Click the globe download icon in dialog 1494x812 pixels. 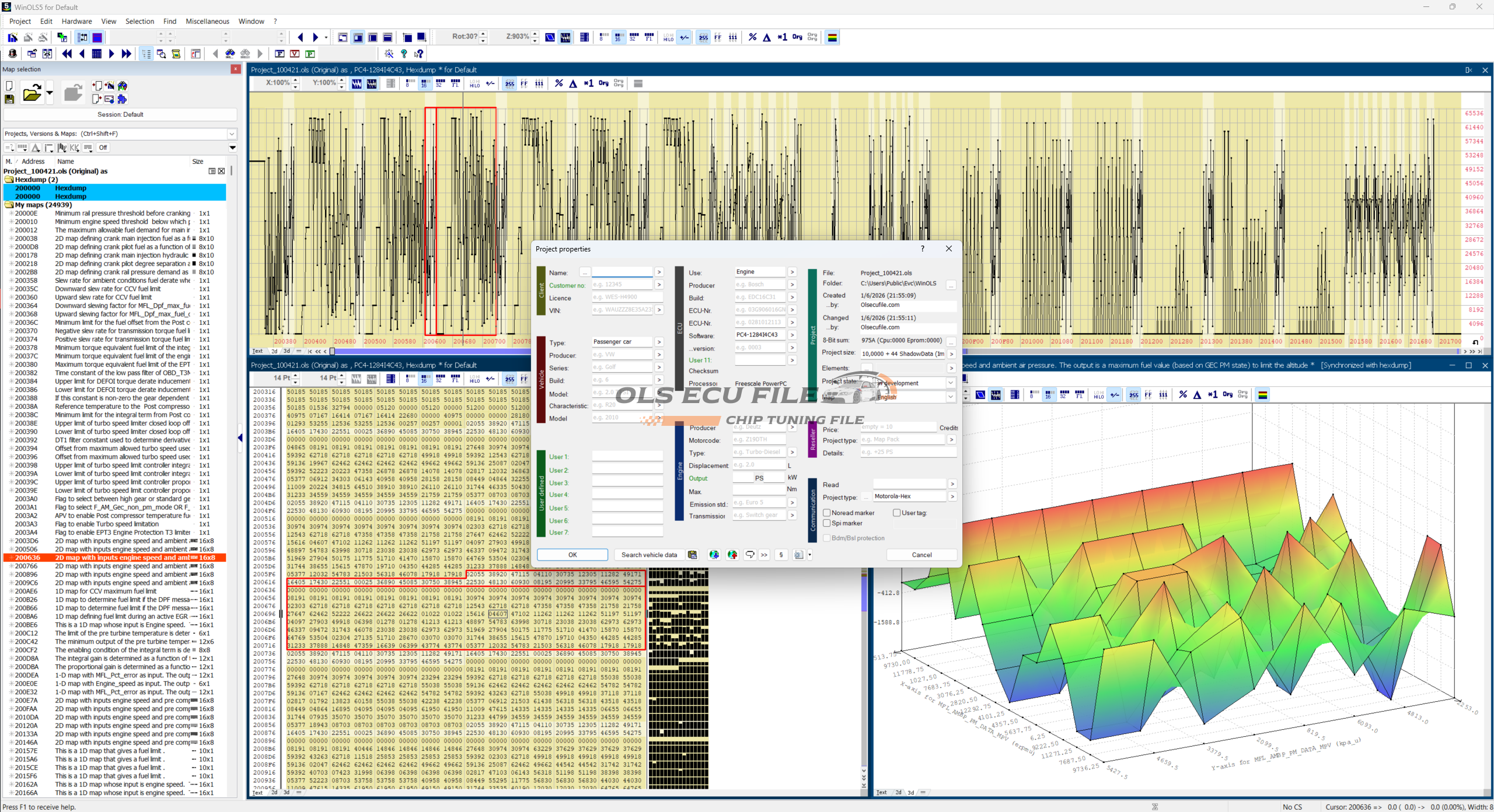pyautogui.click(x=714, y=555)
